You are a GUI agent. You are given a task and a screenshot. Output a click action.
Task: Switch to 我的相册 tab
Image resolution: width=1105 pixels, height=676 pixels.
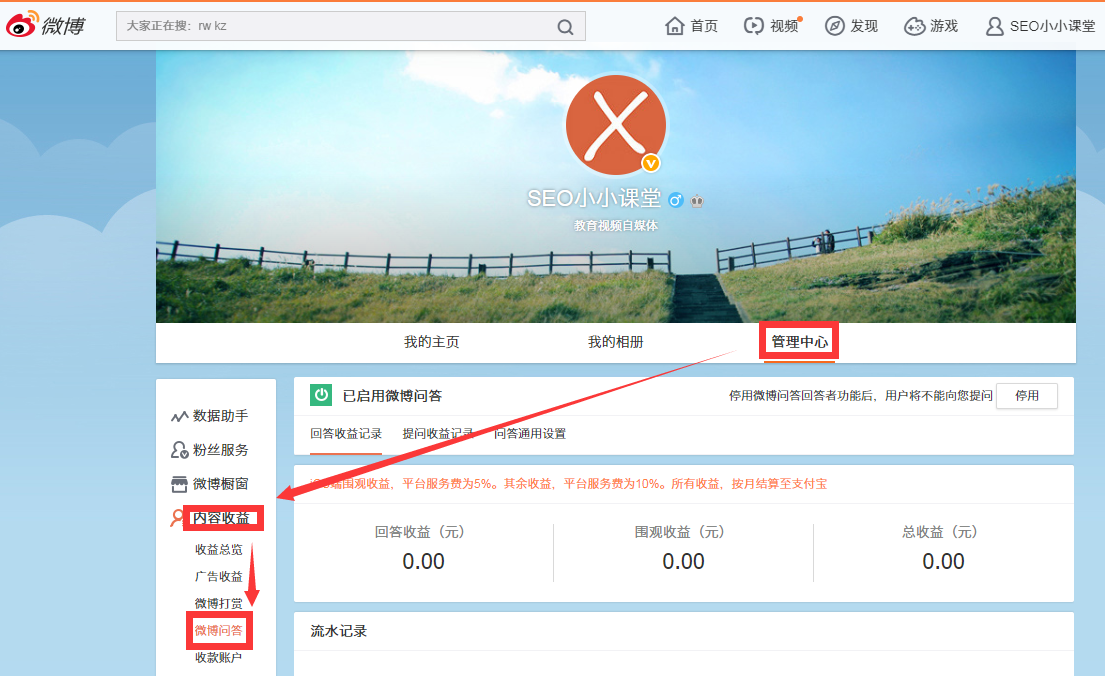[x=615, y=342]
